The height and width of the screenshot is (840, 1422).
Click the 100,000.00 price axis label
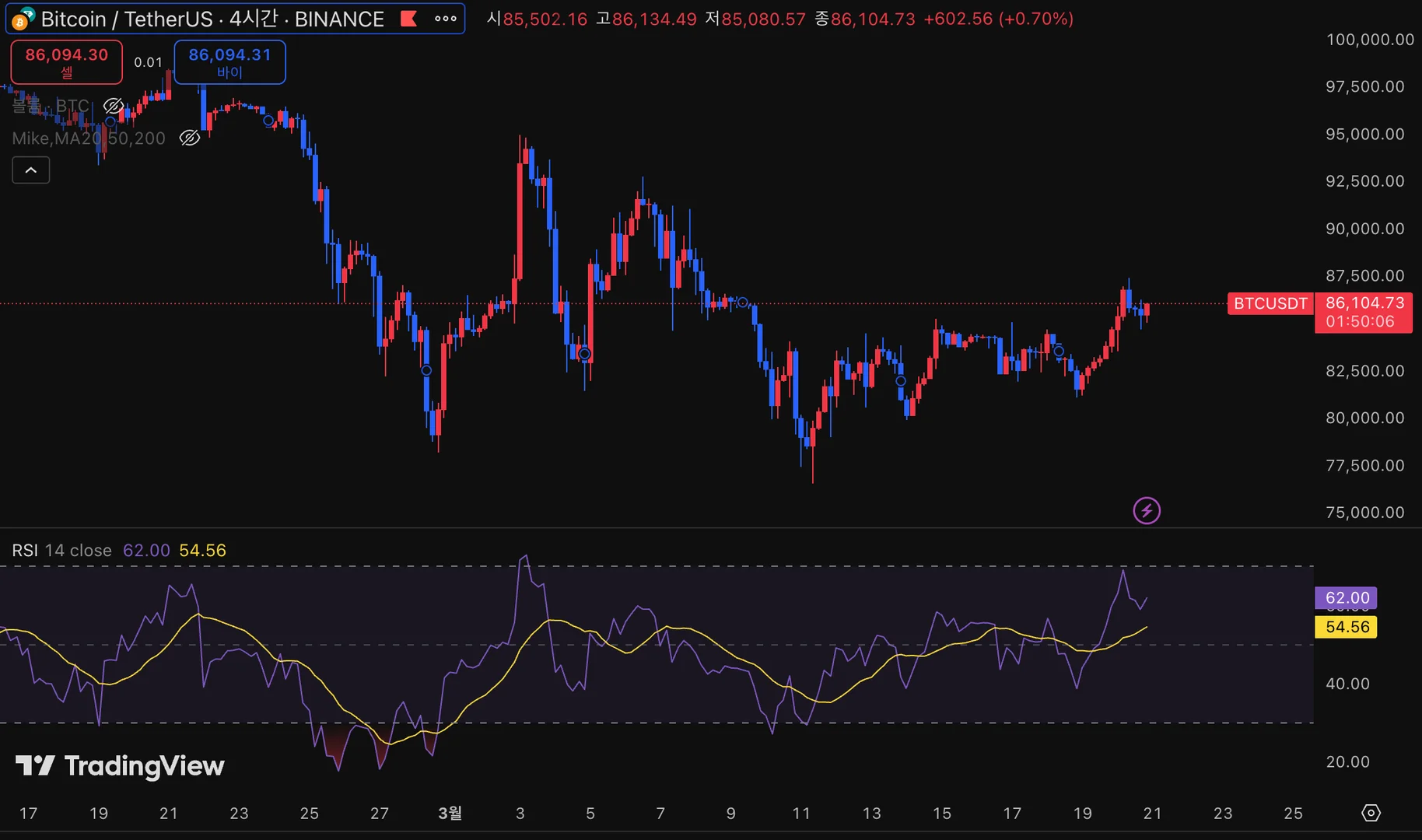(x=1370, y=40)
